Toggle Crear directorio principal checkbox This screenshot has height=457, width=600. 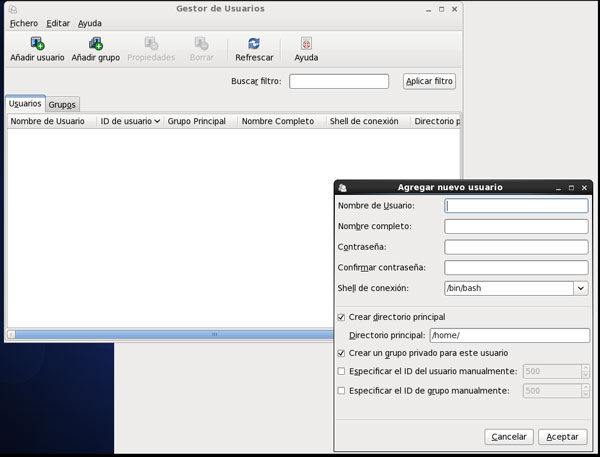(x=341, y=317)
